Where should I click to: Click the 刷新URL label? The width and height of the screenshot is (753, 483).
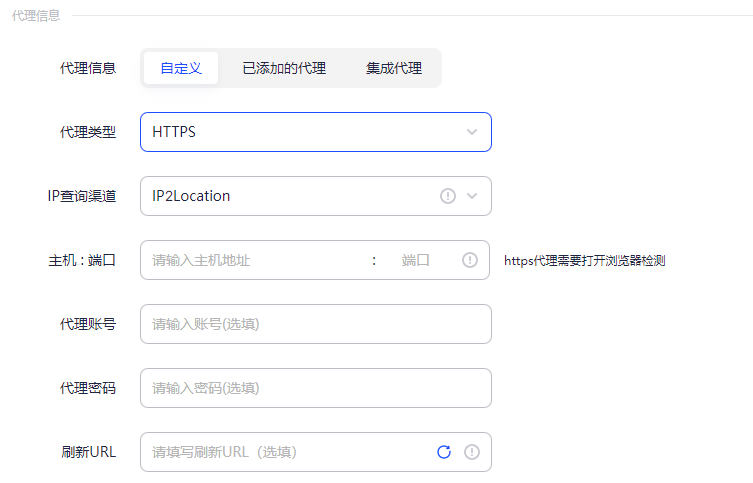[89, 452]
